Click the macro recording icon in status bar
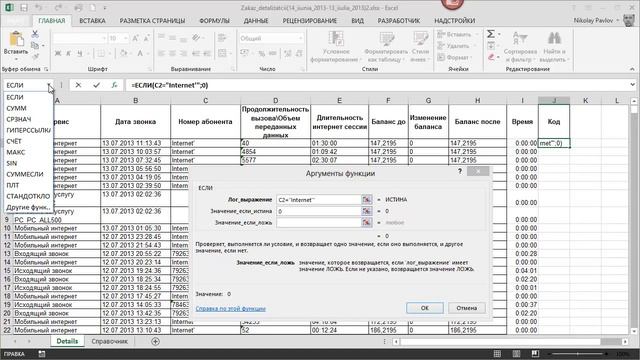The height and width of the screenshot is (360, 640). coord(42,354)
